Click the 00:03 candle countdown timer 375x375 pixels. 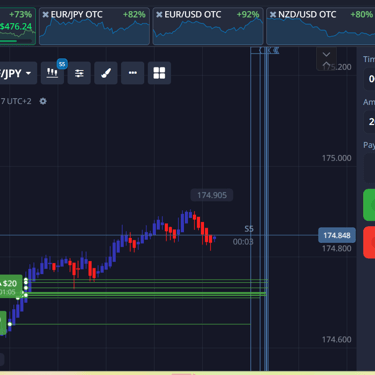pyautogui.click(x=243, y=242)
